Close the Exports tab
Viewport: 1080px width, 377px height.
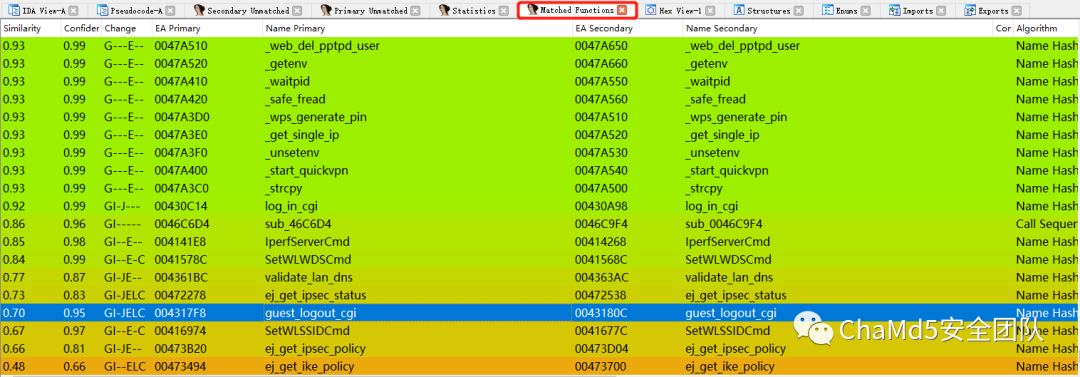pos(1017,10)
